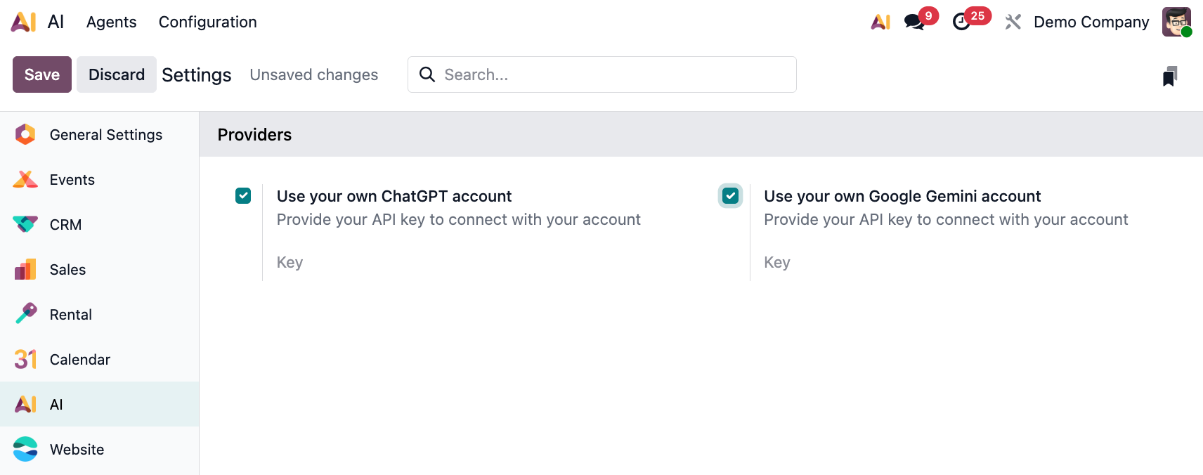Image resolution: width=1203 pixels, height=475 pixels.
Task: Open the conversations icon with 9 badge
Action: (x=914, y=22)
